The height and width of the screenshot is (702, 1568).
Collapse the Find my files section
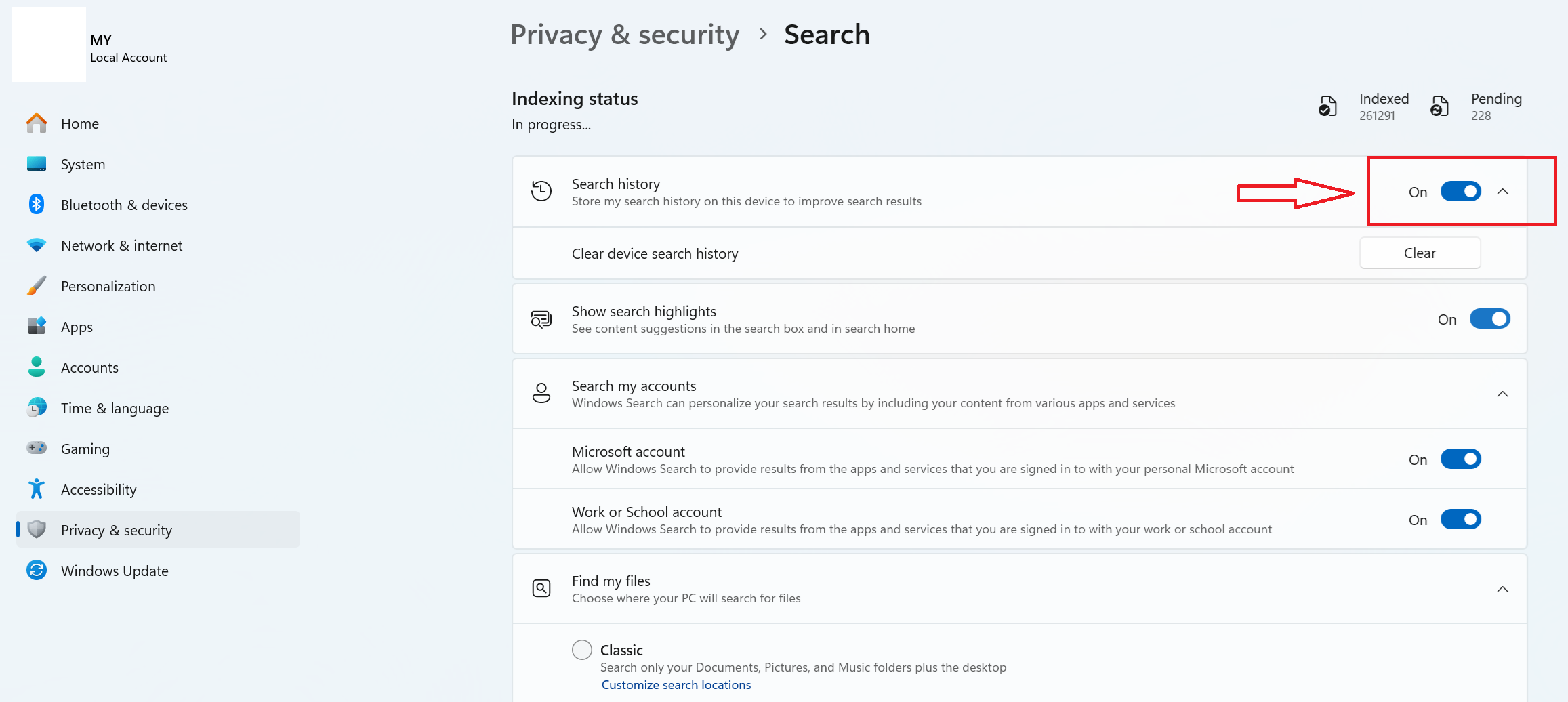1502,590
